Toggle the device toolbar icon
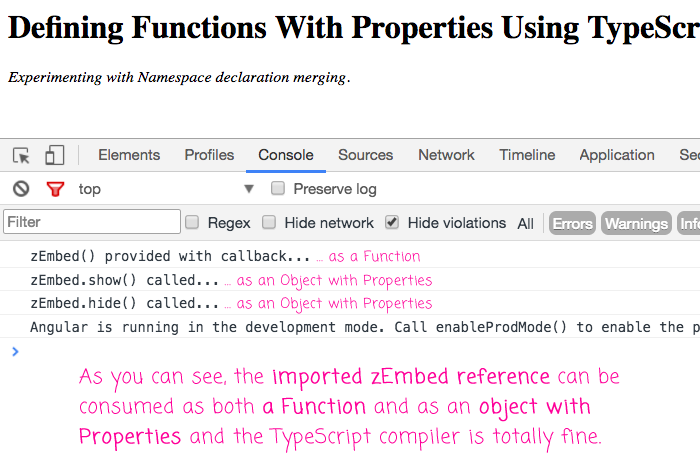This screenshot has height=475, width=700. pos(54,155)
